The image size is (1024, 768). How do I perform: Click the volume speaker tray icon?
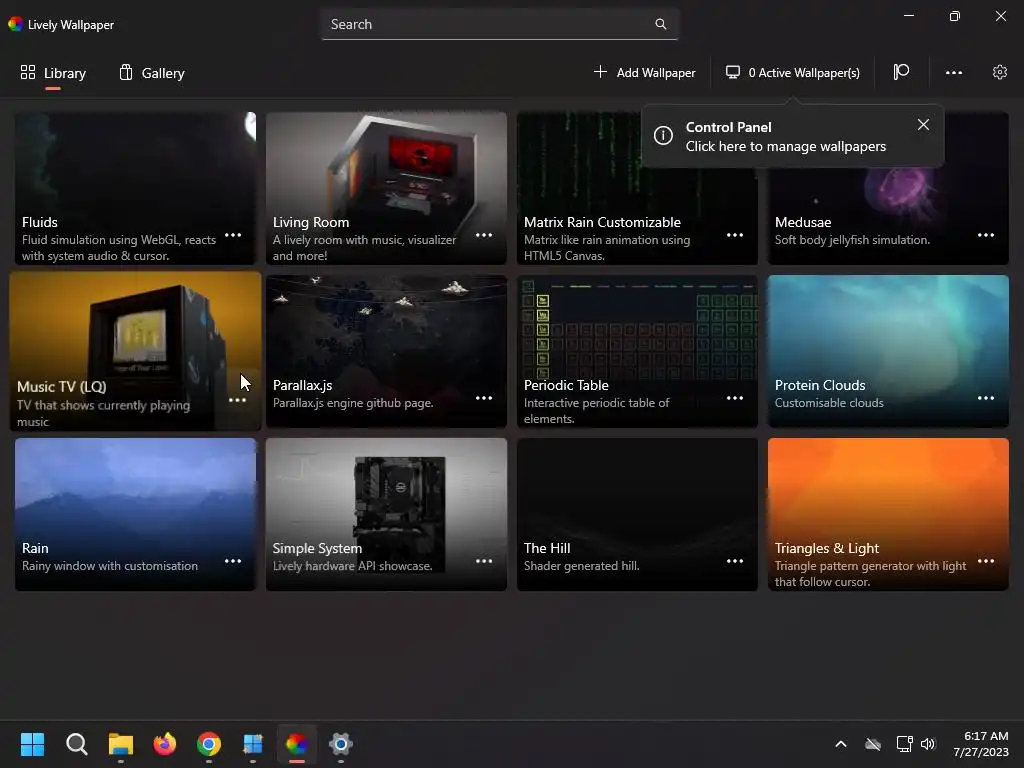click(928, 744)
